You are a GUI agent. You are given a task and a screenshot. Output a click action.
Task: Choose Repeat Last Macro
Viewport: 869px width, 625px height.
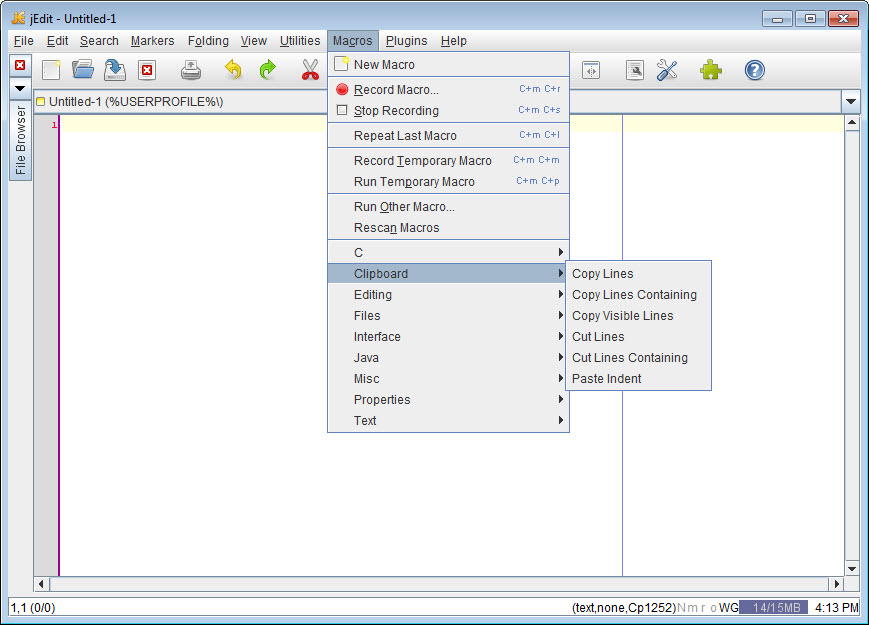[448, 136]
